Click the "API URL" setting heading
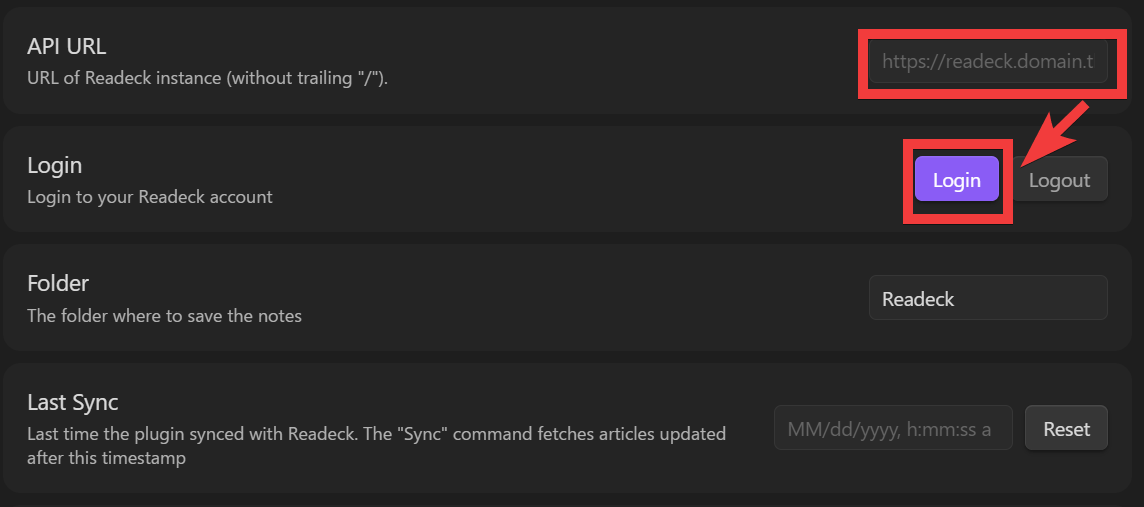 coord(66,47)
